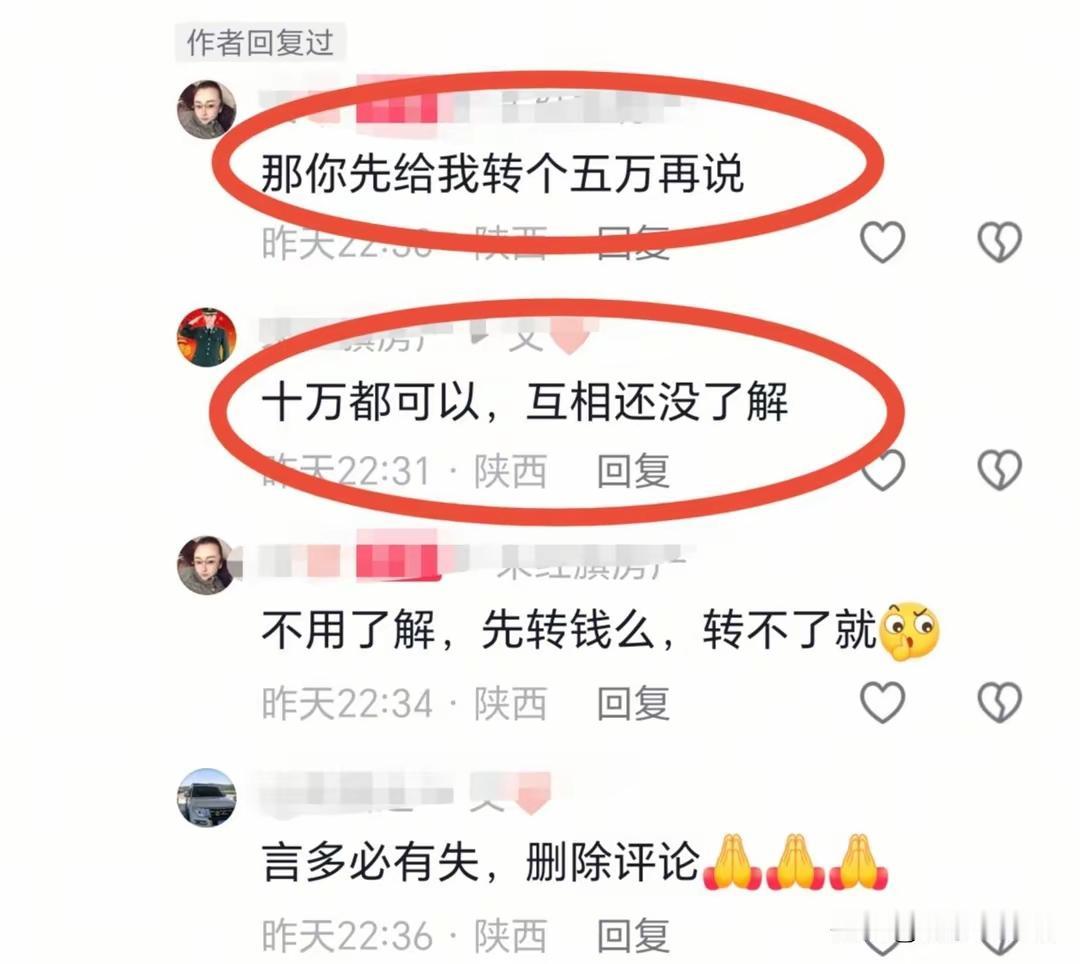
Task: Dislike the comment posted at 22:34
Action: 999,703
